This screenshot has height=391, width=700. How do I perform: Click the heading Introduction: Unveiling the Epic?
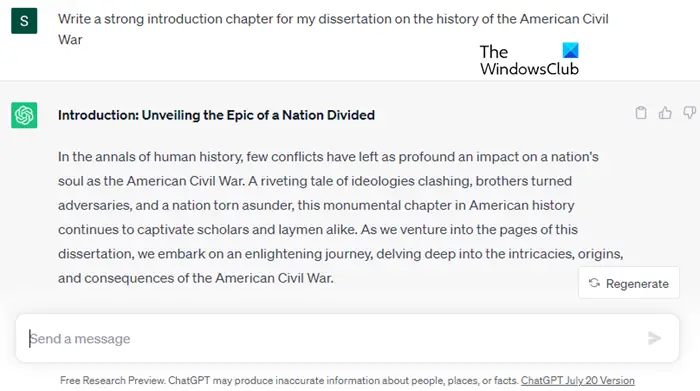[x=216, y=115]
